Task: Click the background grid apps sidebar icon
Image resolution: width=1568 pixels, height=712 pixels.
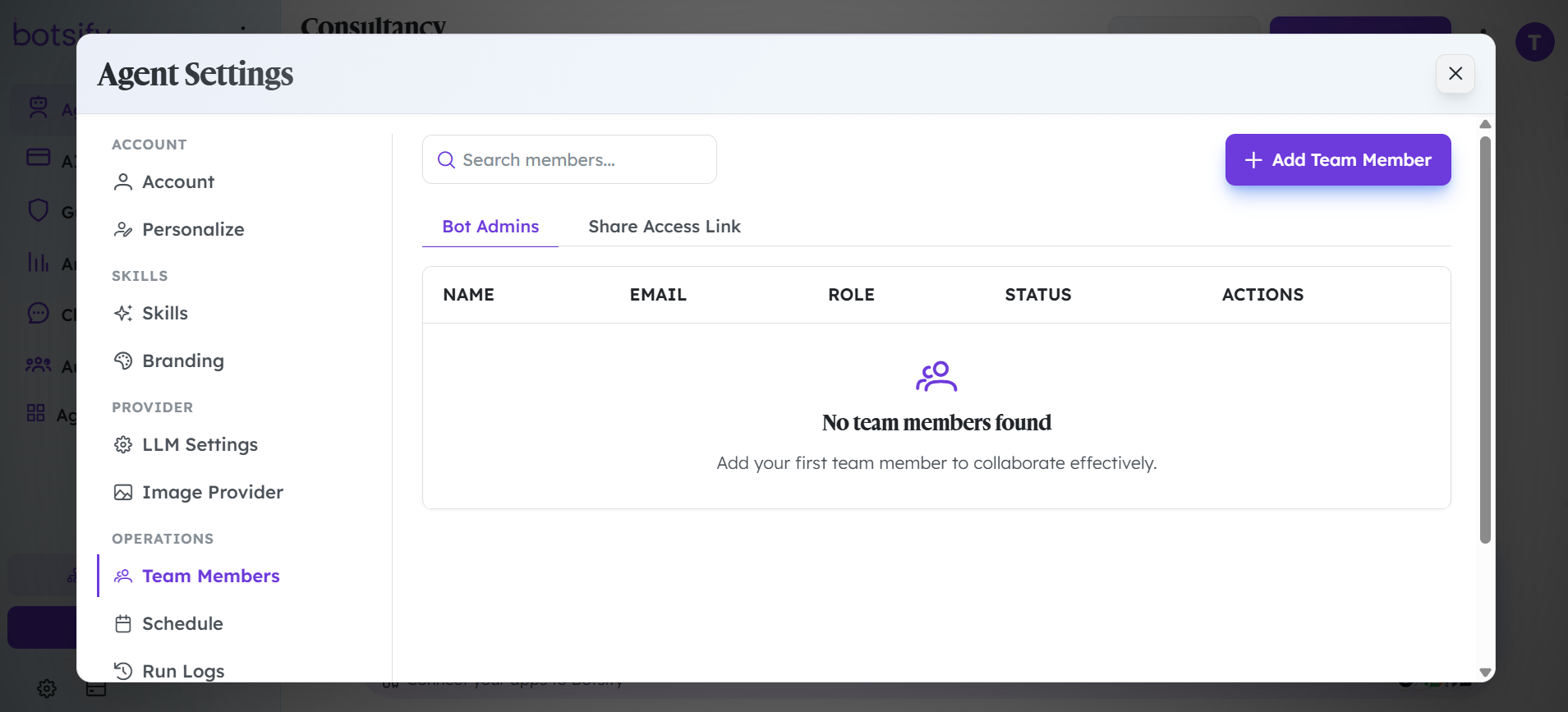Action: click(x=35, y=412)
